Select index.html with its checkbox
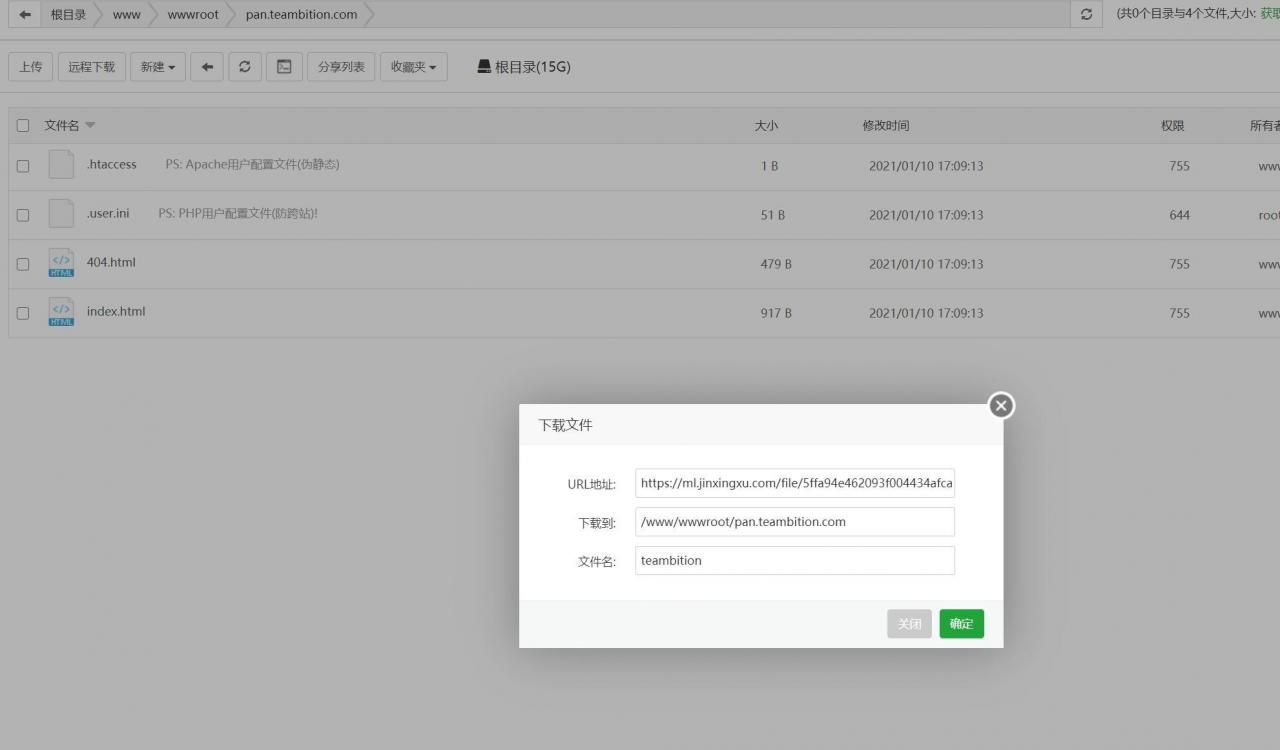 23,312
